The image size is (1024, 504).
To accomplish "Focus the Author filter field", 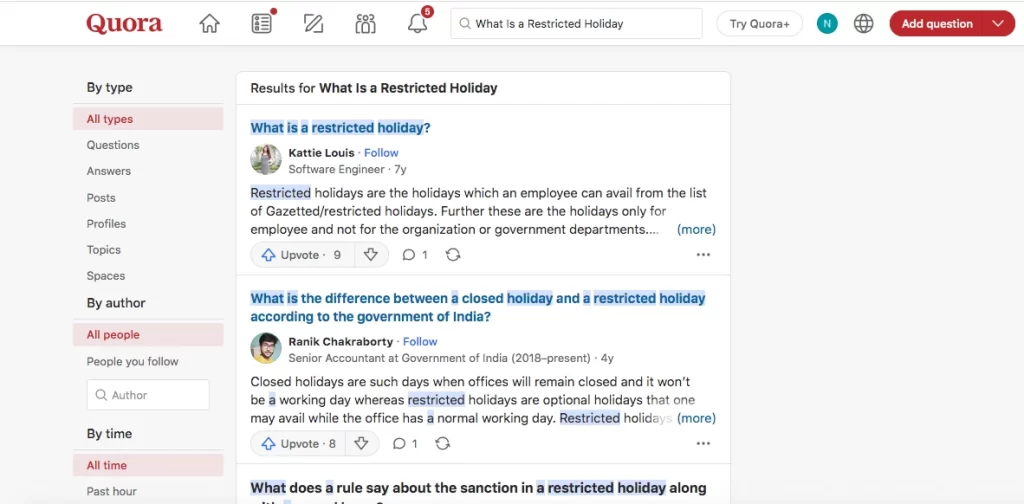I will 148,395.
